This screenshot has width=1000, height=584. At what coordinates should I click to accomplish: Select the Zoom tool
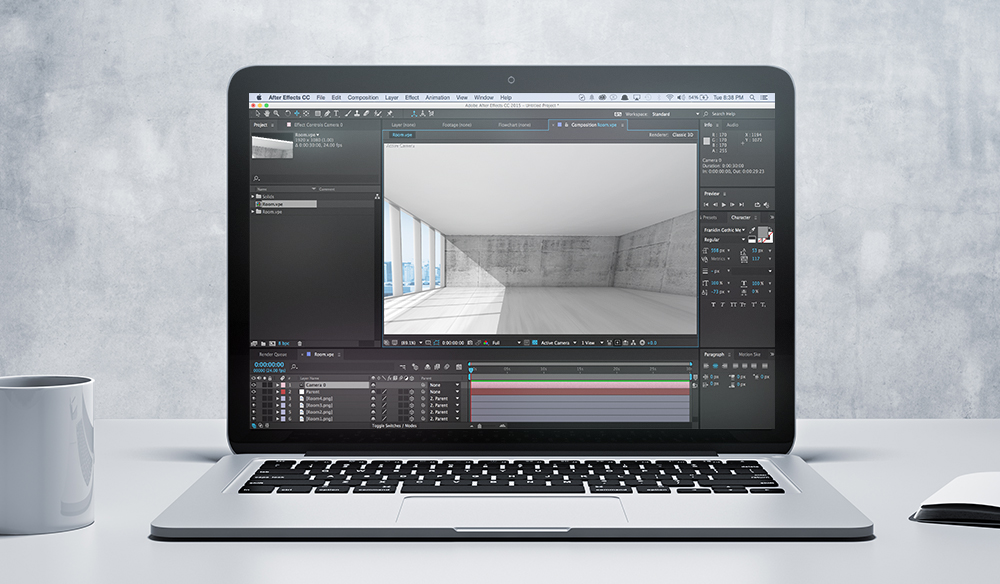click(x=276, y=114)
